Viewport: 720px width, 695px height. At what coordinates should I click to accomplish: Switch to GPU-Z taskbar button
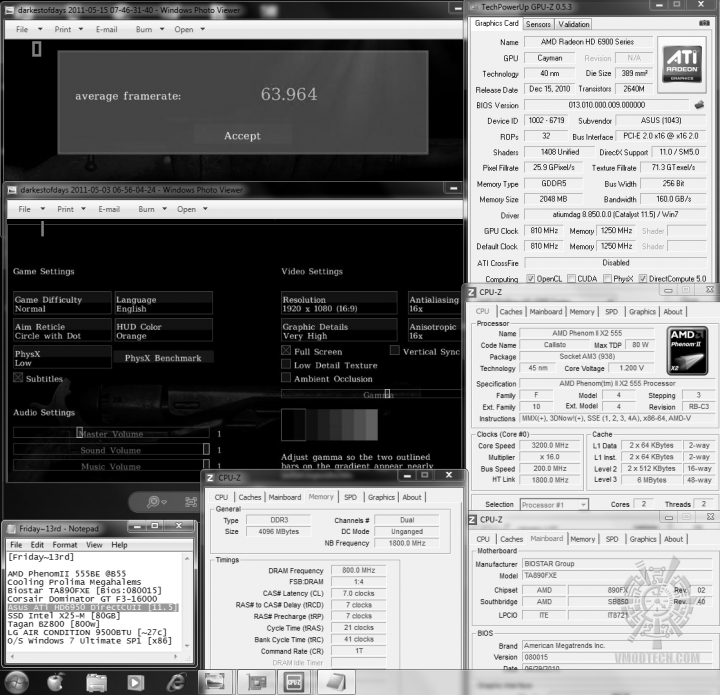[x=256, y=682]
